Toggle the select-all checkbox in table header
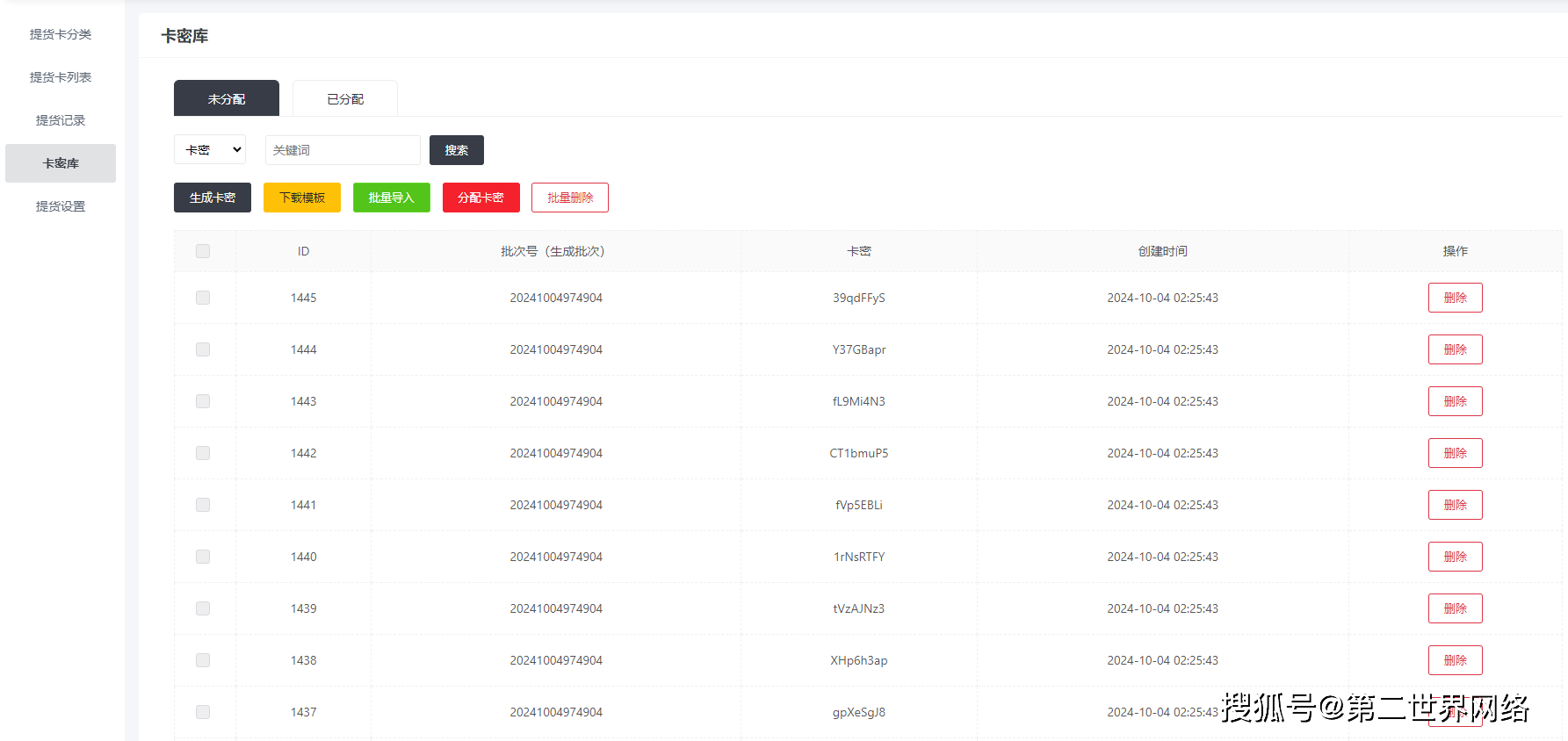This screenshot has height=741, width=1568. tap(203, 251)
